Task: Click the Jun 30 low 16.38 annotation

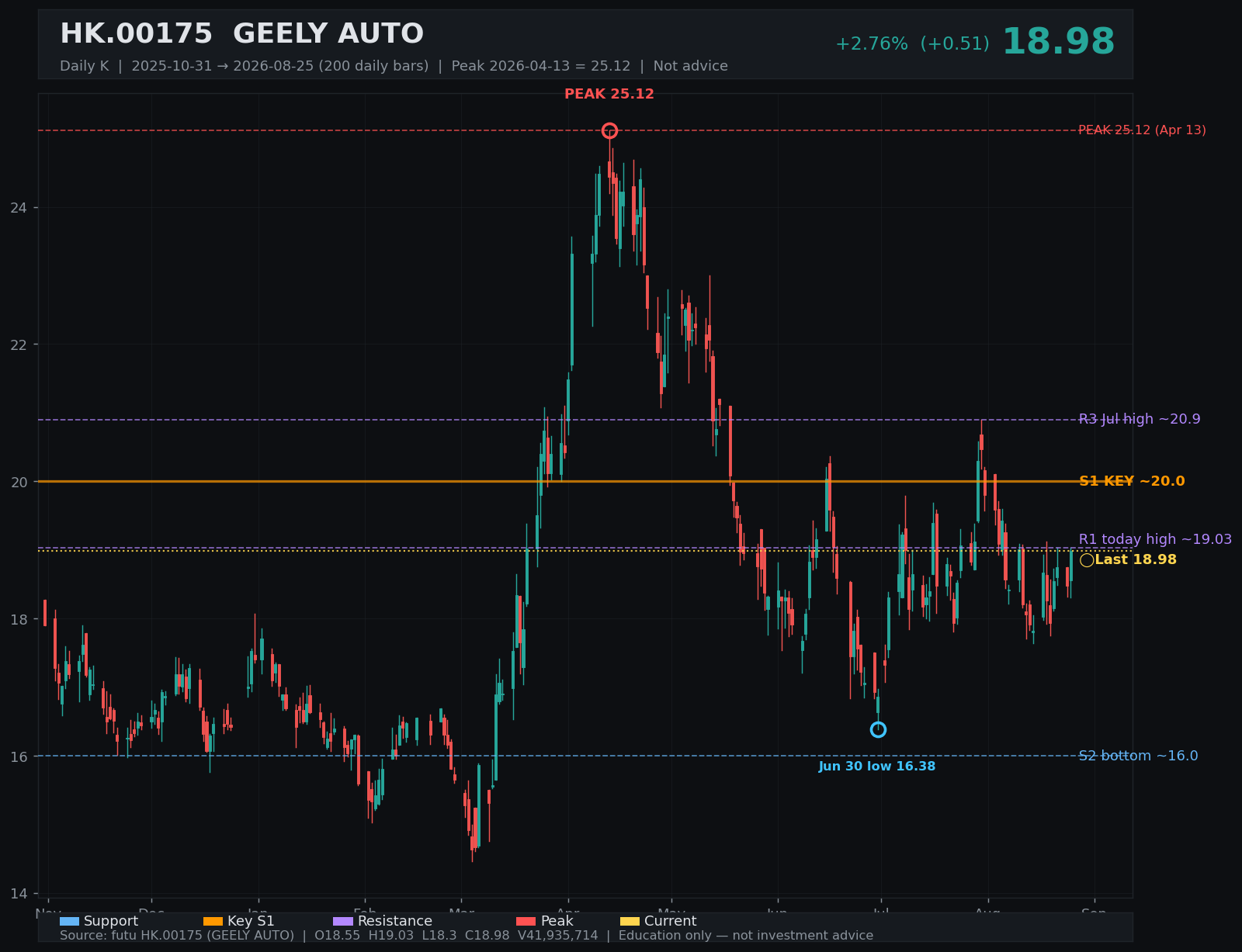Action: [877, 767]
